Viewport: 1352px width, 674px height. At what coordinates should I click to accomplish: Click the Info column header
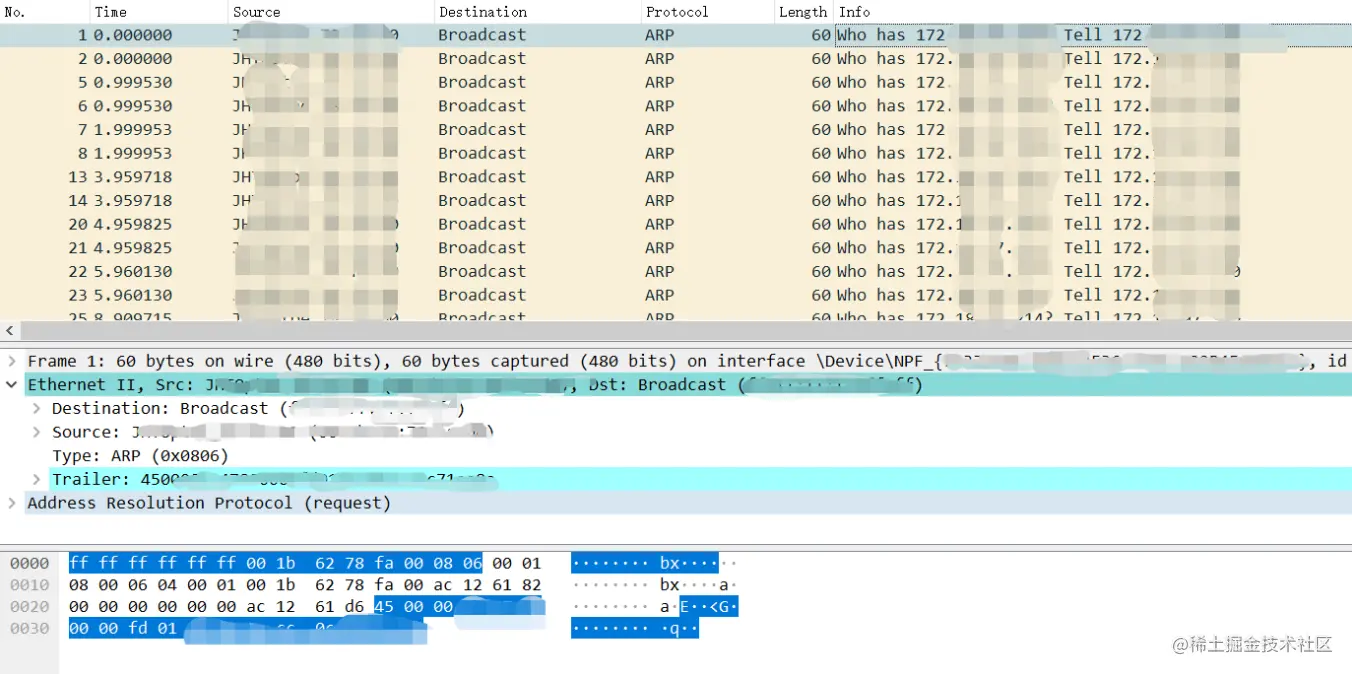point(1093,12)
